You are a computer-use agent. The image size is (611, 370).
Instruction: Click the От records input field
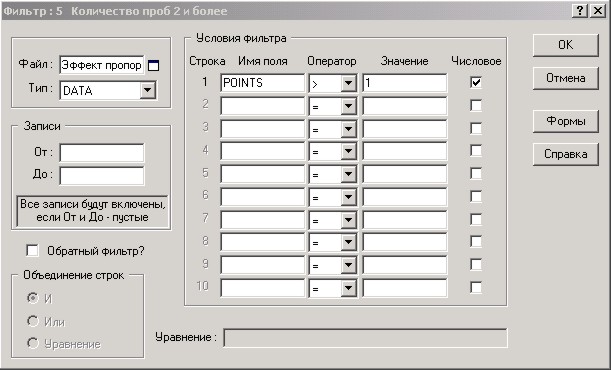(102, 152)
